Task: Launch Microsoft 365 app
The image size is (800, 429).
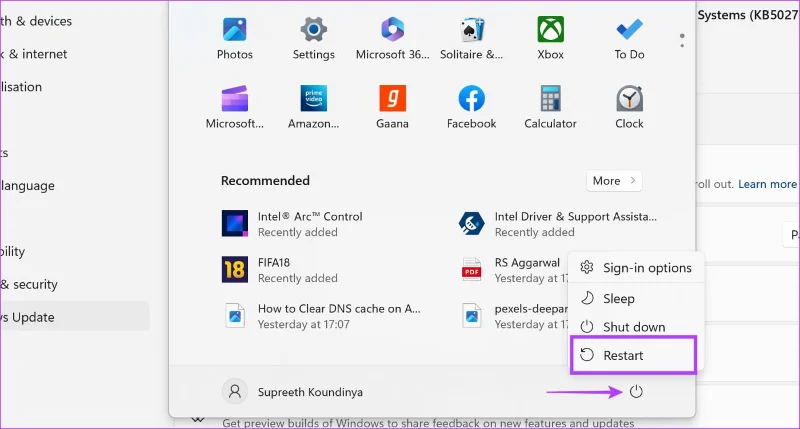Action: point(392,39)
